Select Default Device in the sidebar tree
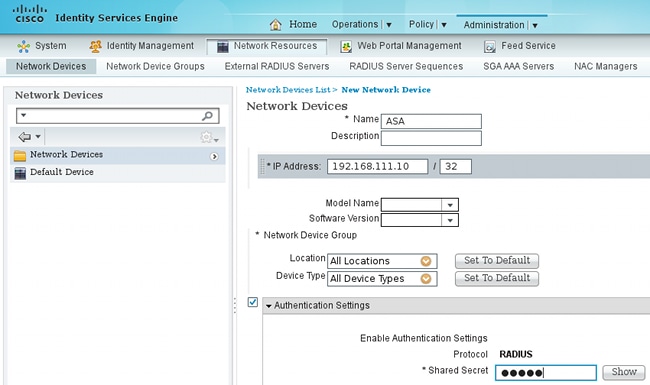650x385 pixels. [x=118, y=173]
